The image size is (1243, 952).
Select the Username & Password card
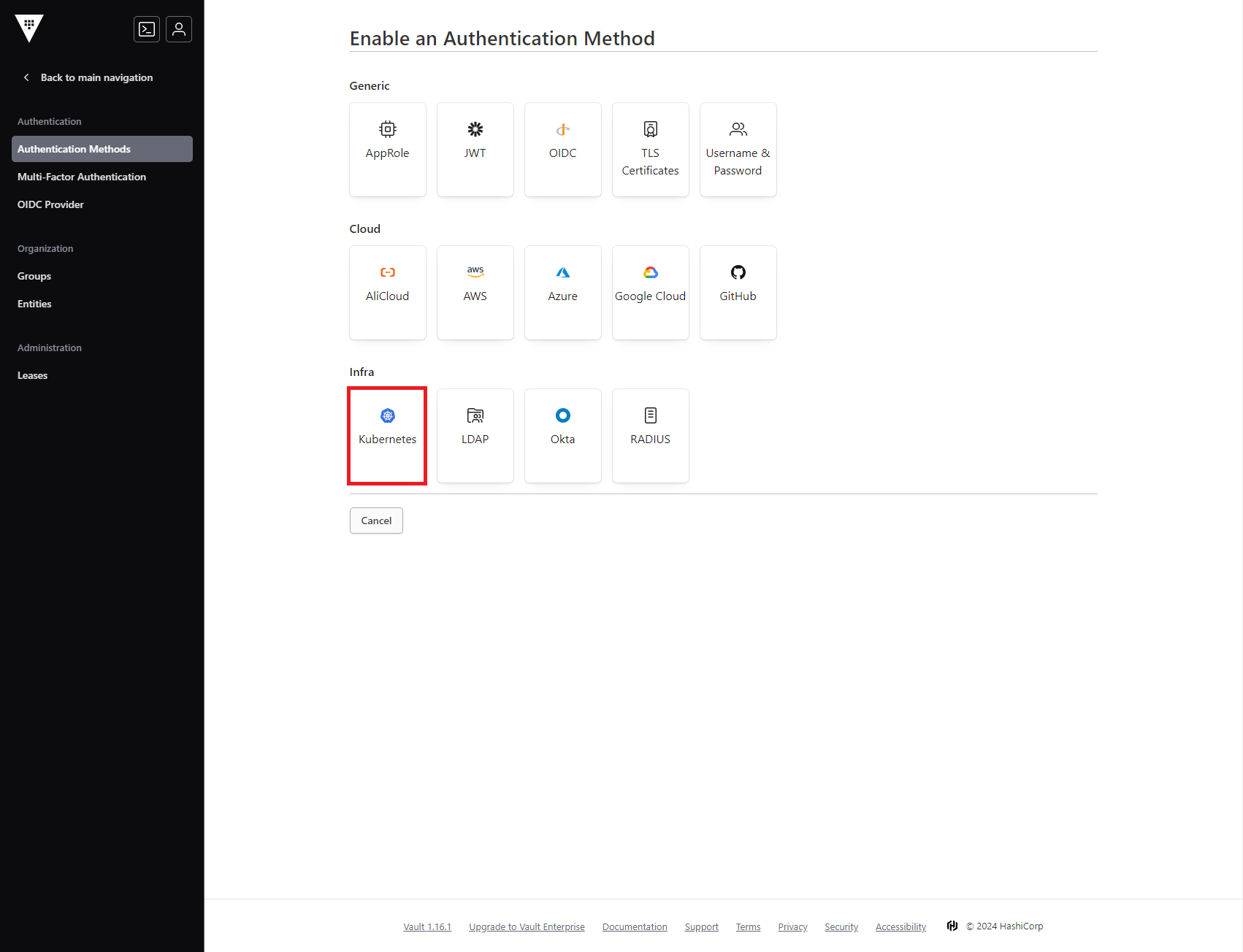(x=738, y=150)
